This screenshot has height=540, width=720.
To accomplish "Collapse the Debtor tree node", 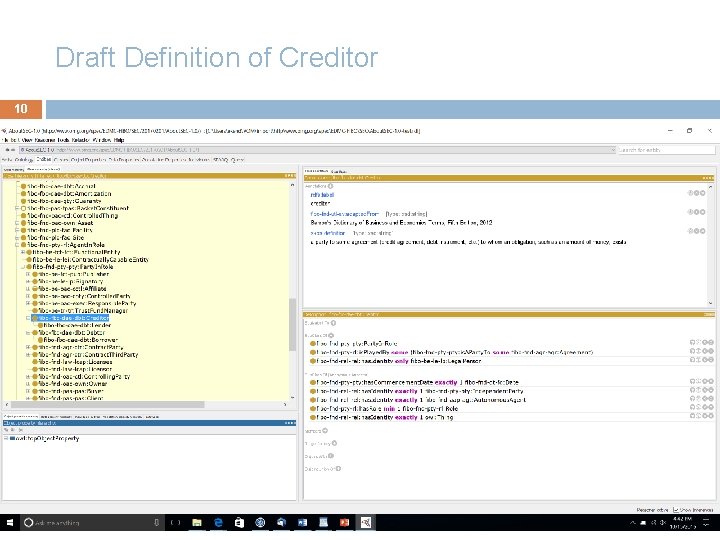I will coord(28,332).
